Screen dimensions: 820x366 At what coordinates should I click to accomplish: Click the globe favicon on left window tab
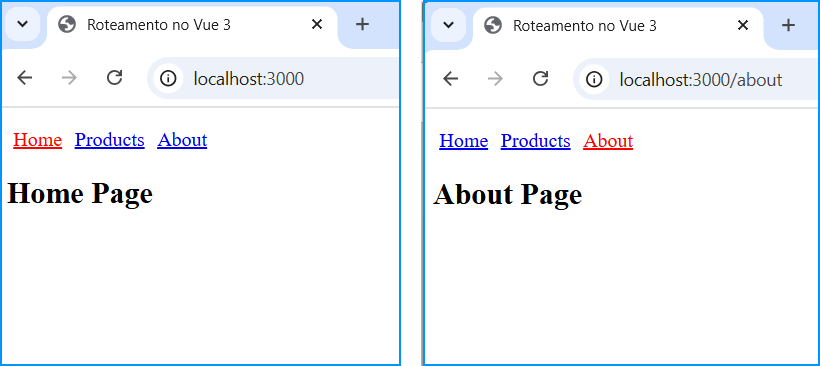[x=67, y=24]
